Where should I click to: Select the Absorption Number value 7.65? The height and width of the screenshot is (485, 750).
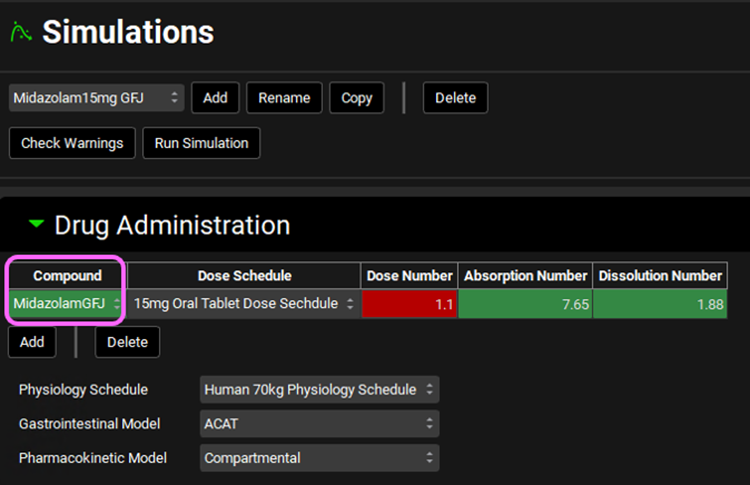point(524,304)
